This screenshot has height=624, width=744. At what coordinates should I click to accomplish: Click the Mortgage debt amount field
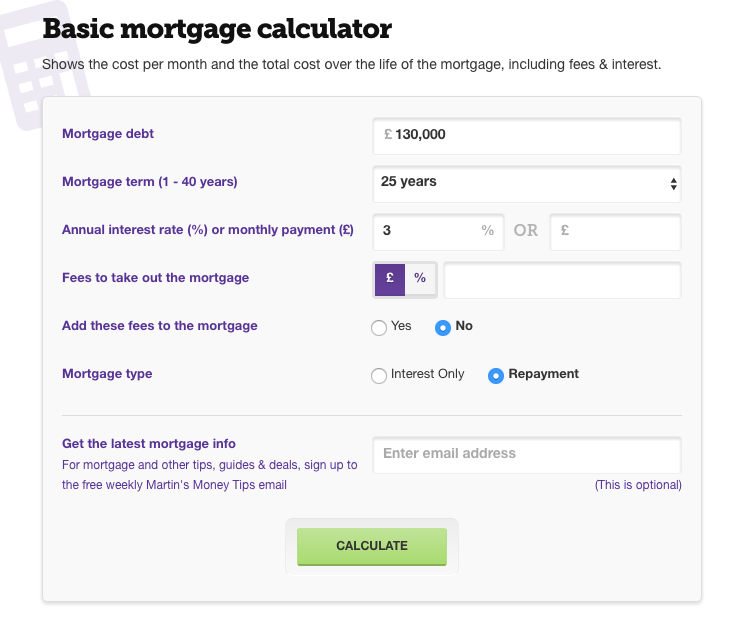click(527, 136)
